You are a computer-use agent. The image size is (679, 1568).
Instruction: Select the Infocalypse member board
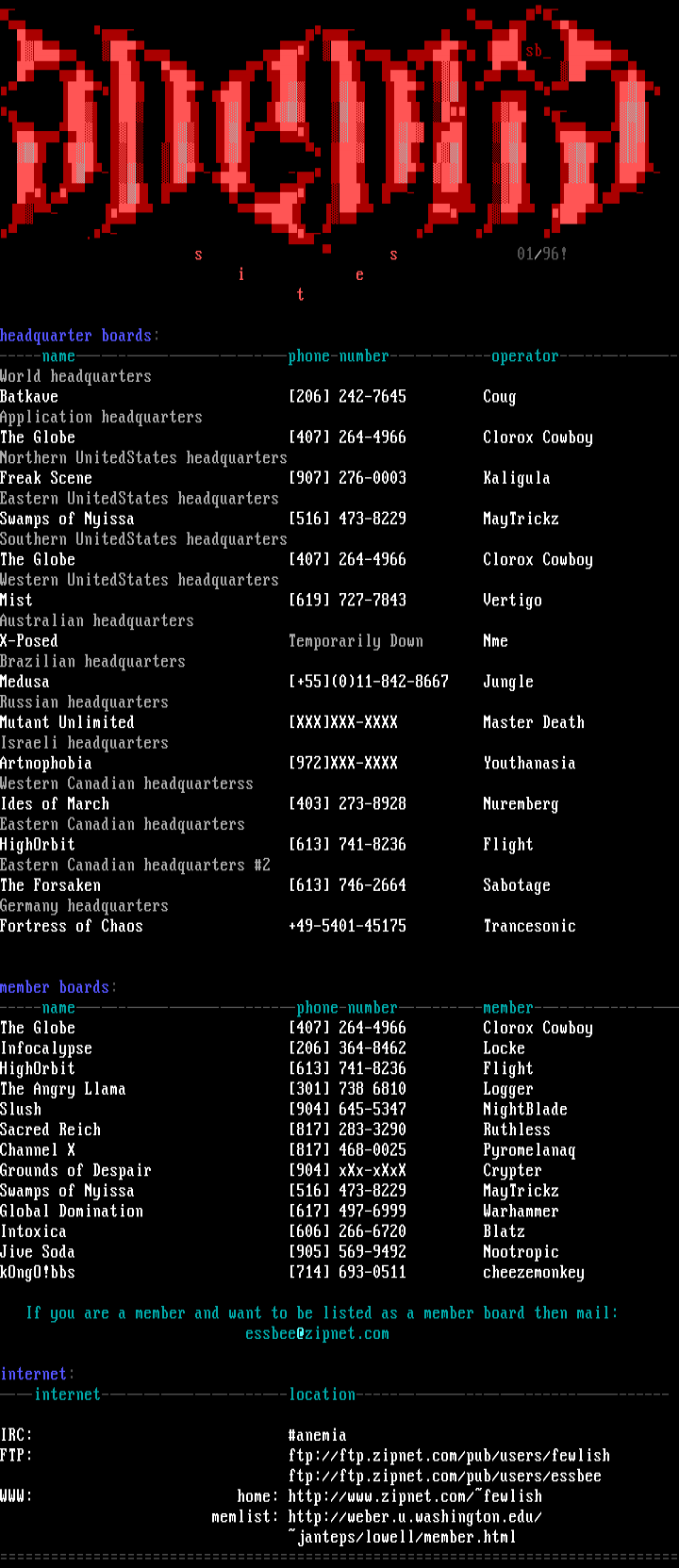46,1048
